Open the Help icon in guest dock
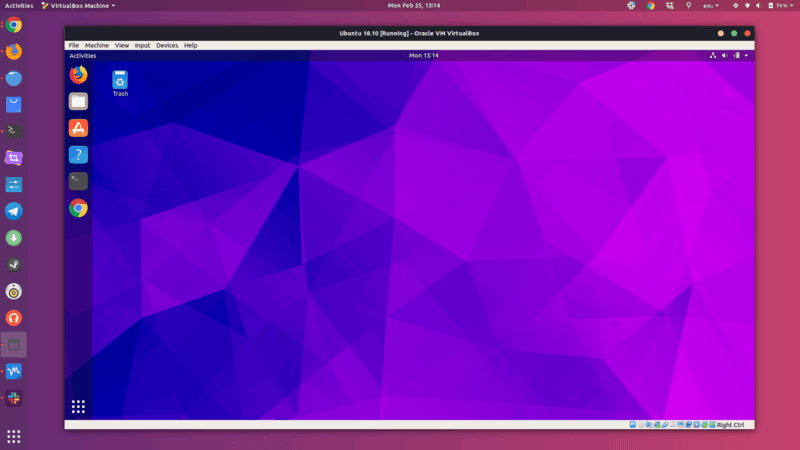Image resolution: width=800 pixels, height=450 pixels. [x=78, y=155]
